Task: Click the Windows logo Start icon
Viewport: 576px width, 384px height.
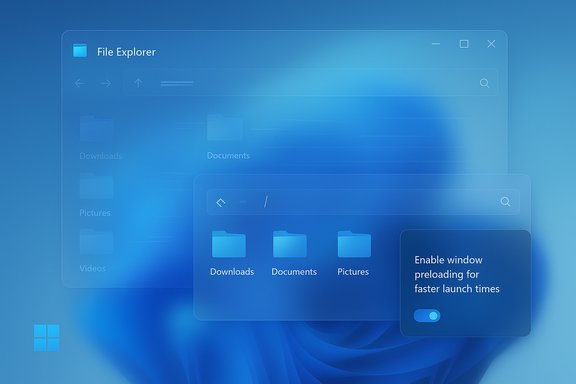Action: coord(47,338)
